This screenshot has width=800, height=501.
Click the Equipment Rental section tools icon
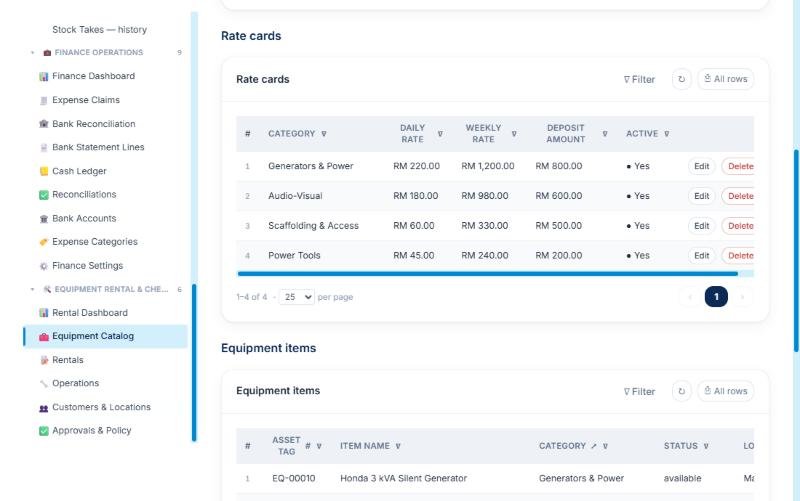(47, 289)
